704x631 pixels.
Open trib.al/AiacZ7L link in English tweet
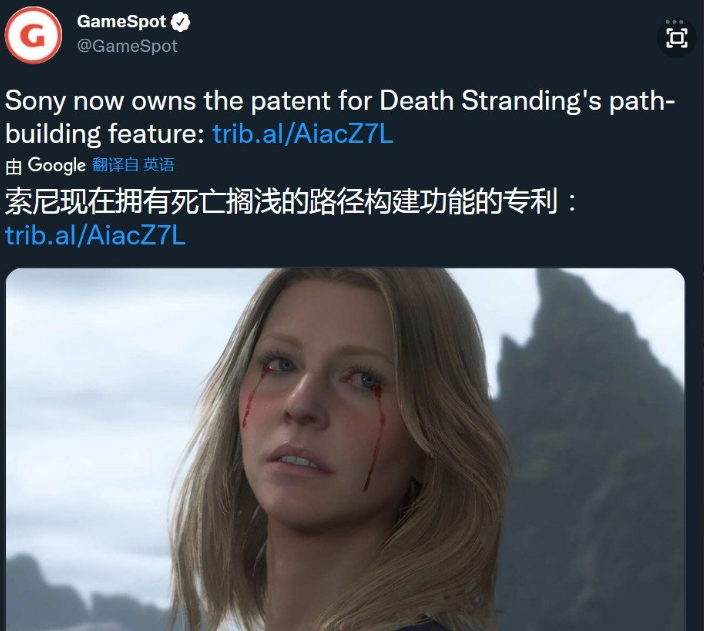tap(303, 133)
